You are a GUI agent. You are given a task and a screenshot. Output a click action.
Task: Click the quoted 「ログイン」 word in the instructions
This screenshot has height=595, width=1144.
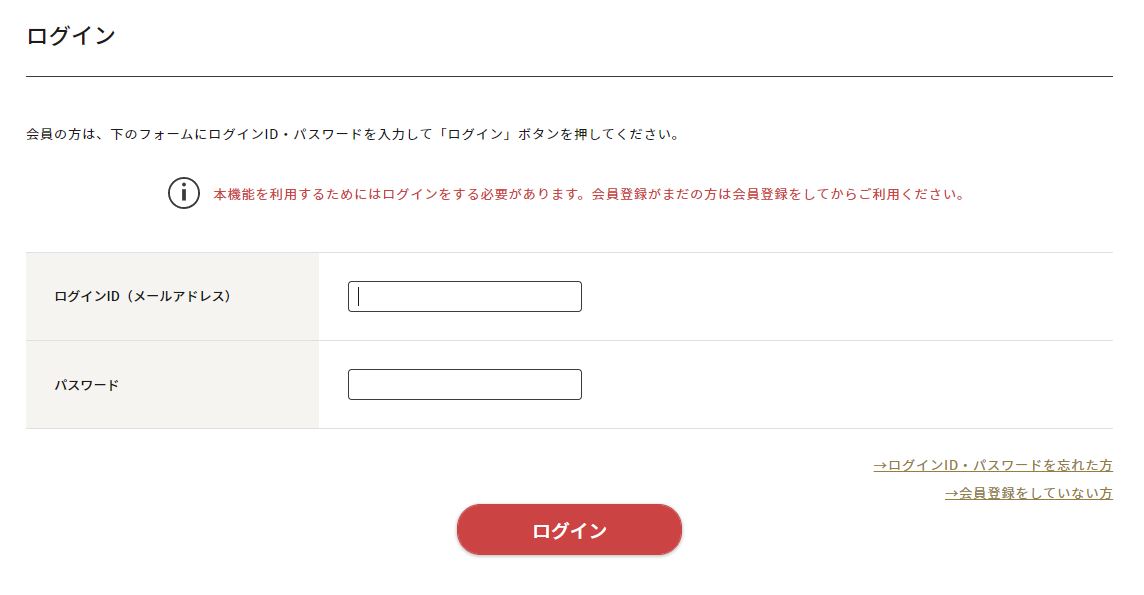pyautogui.click(x=476, y=134)
